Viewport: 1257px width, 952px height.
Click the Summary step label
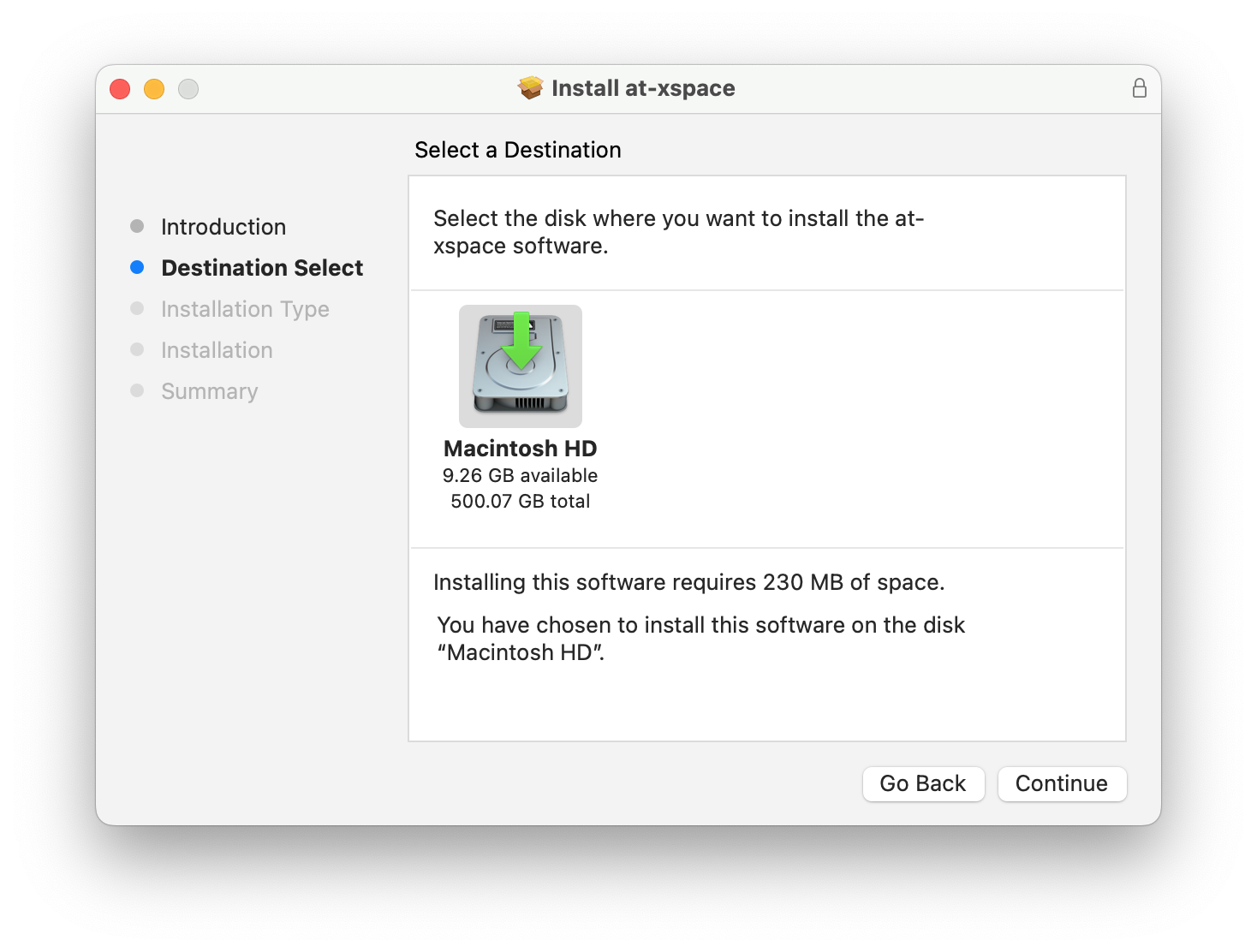tap(210, 391)
